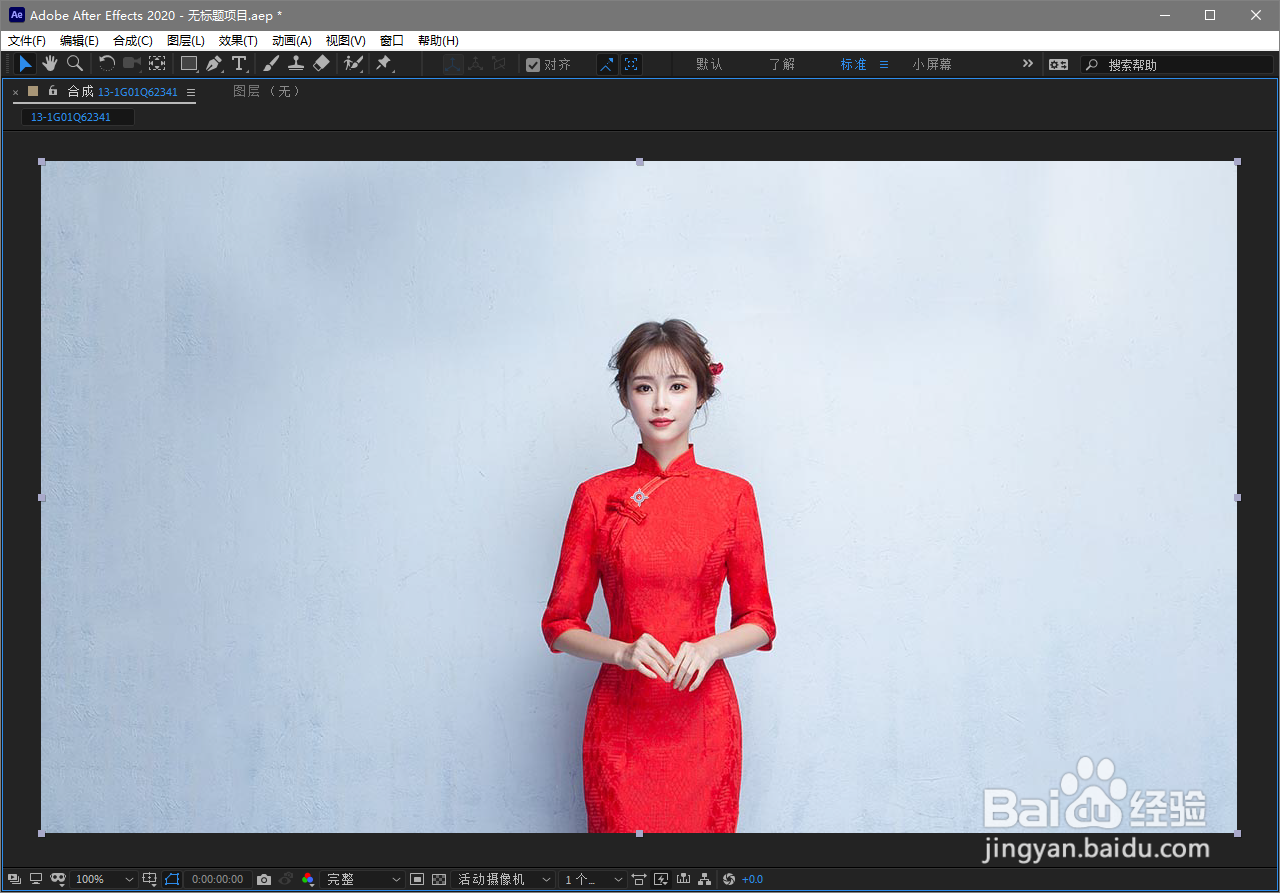Select the Rectangle shape tool

(189, 64)
